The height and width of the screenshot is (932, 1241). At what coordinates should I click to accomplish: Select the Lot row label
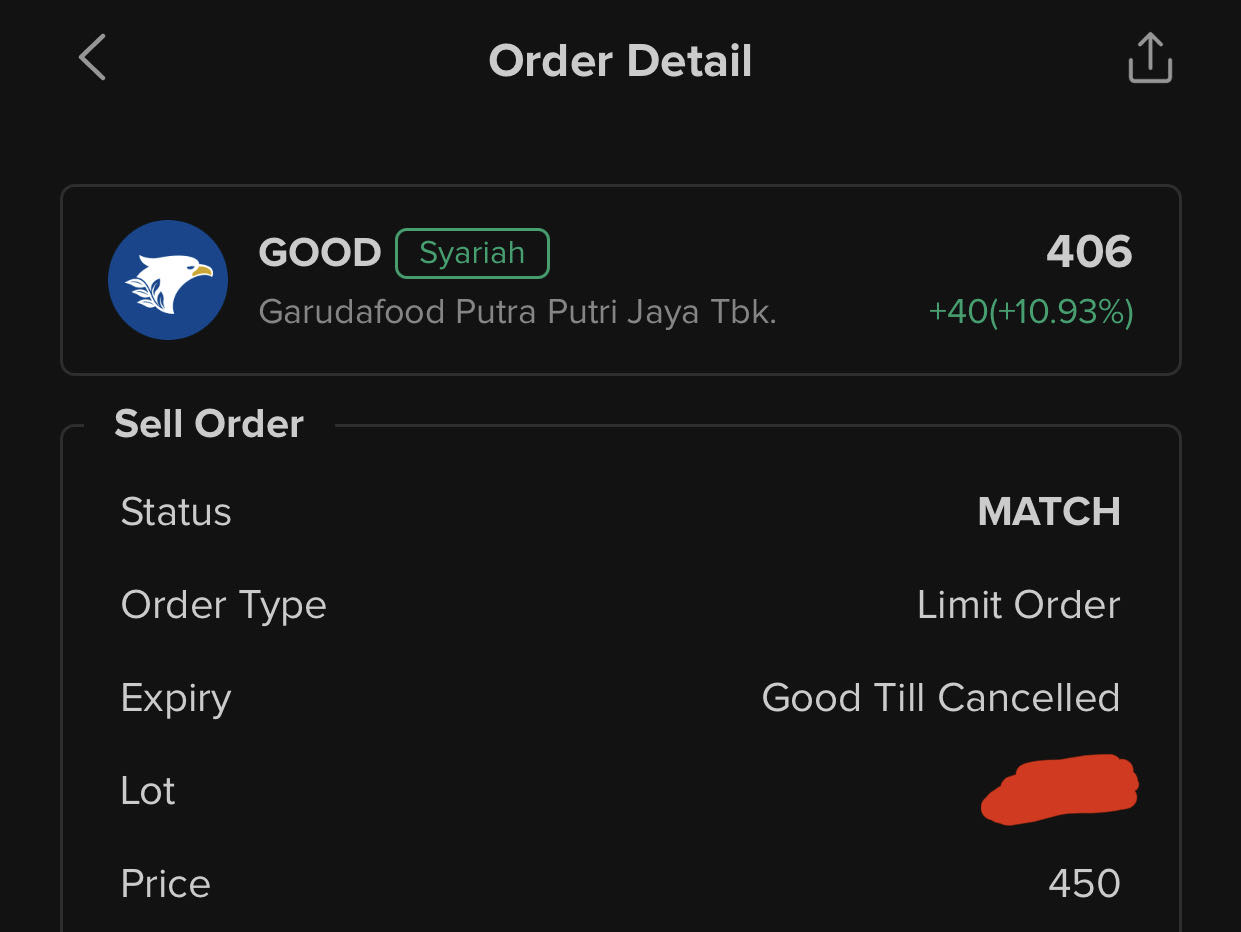[148, 791]
